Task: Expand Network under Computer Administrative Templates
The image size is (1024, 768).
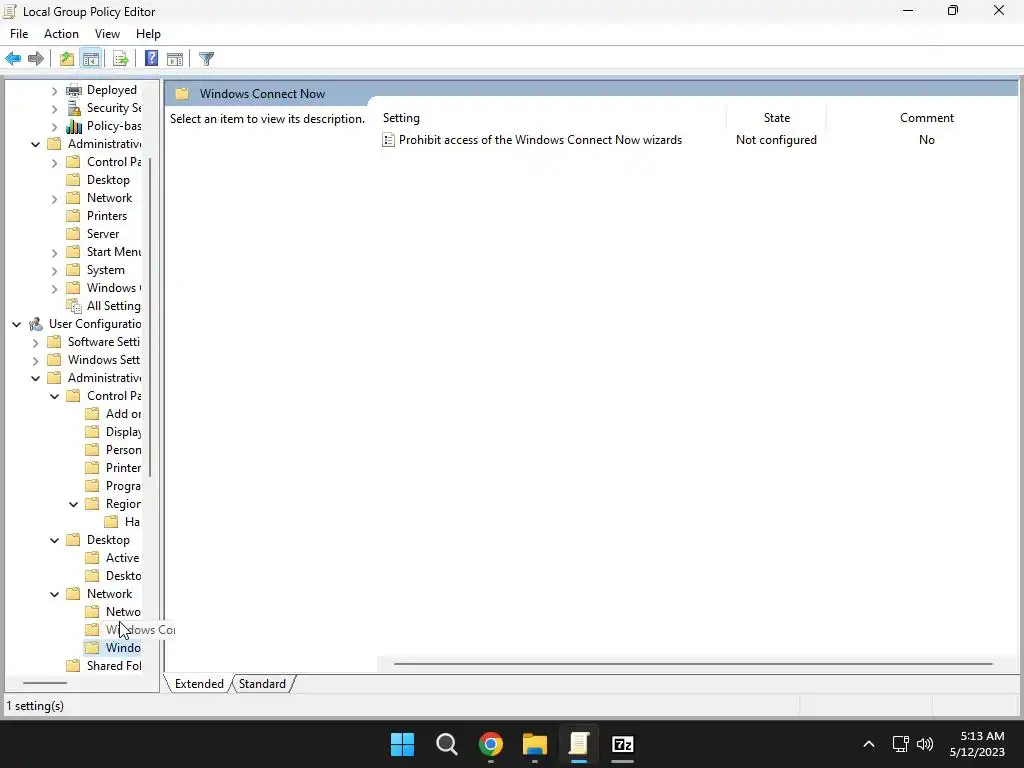Action: tap(55, 199)
